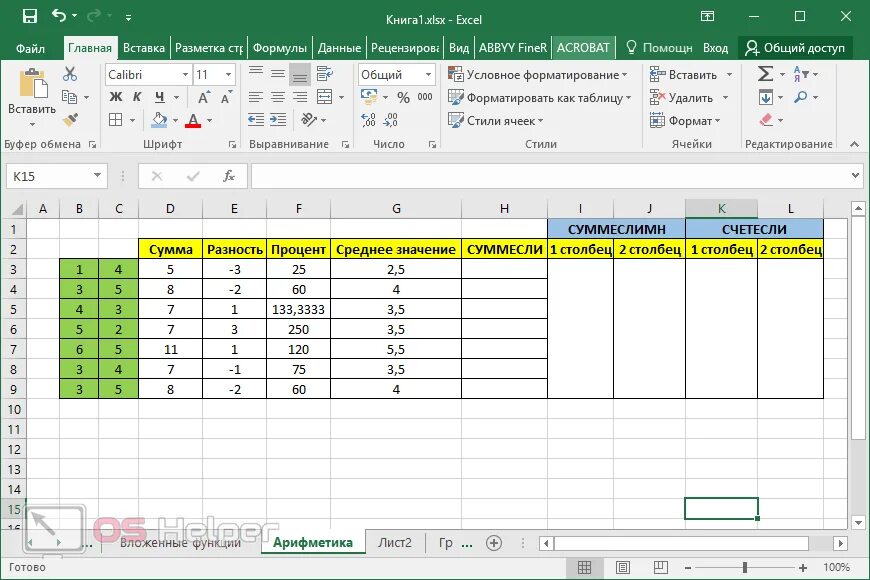The height and width of the screenshot is (580, 870).
Task: Align cell content to bottom
Action: click(x=300, y=74)
